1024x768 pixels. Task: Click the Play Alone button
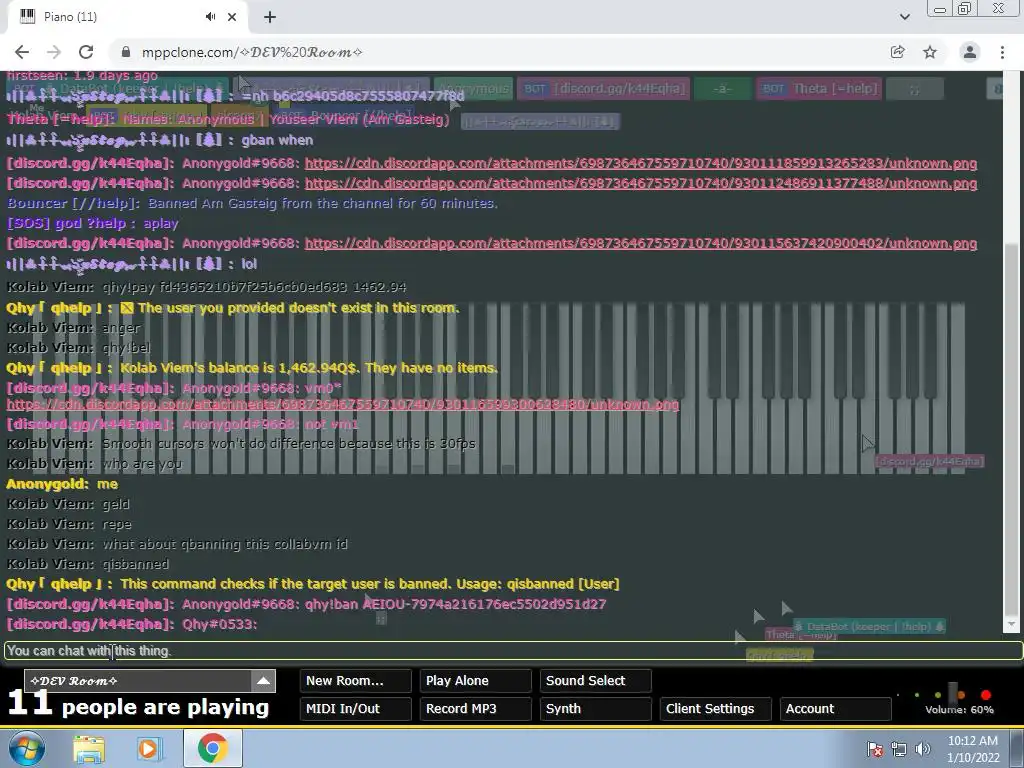pyautogui.click(x=475, y=680)
